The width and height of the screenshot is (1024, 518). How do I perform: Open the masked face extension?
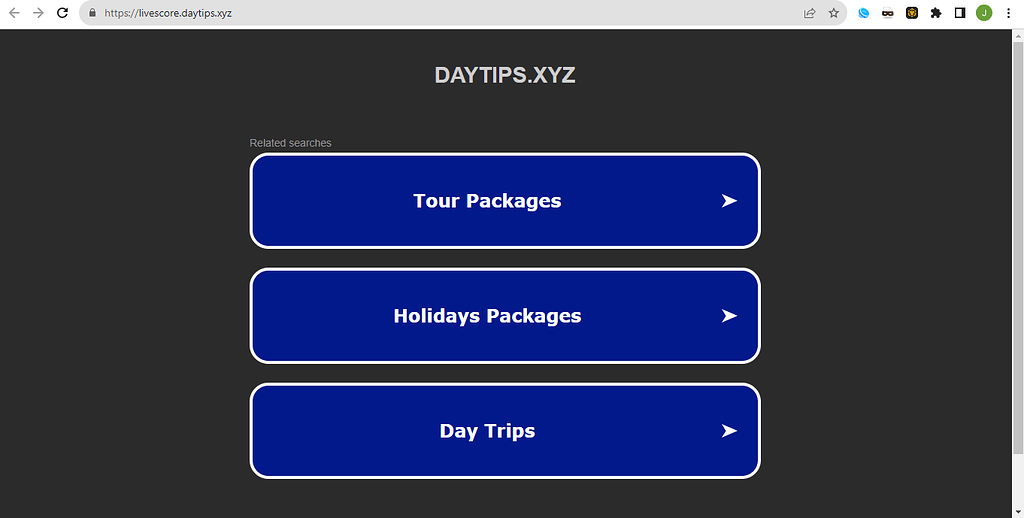point(888,13)
